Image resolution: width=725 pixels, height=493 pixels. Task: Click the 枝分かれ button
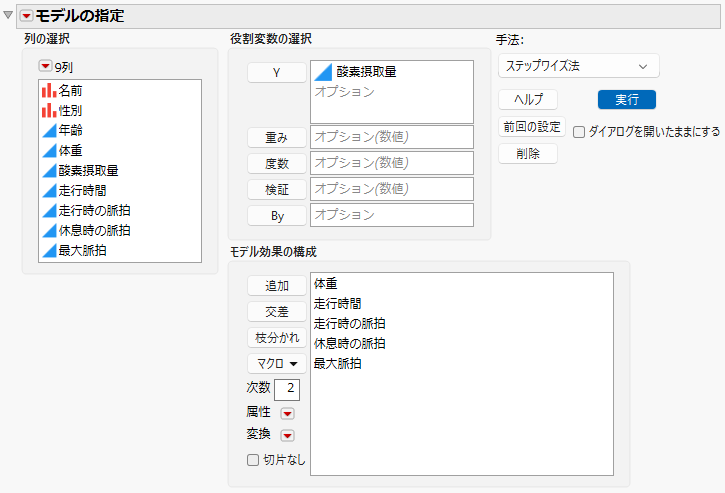[276, 337]
